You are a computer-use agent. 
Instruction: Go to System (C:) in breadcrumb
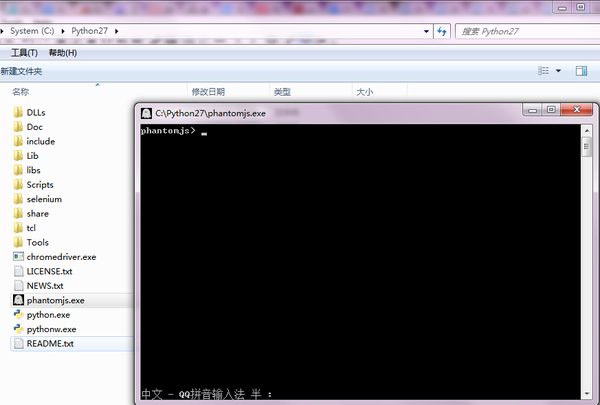coord(32,31)
